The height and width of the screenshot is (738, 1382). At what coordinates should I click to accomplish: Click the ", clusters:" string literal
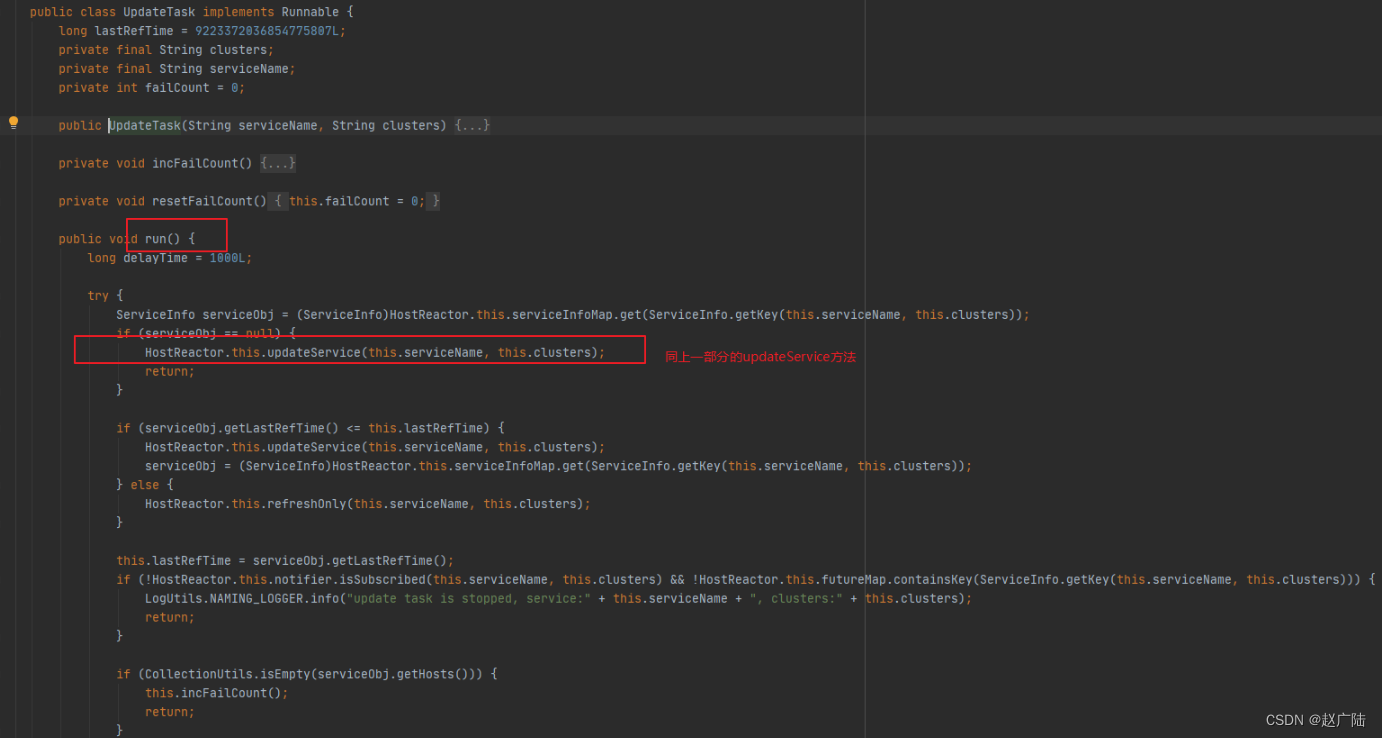[x=796, y=599]
